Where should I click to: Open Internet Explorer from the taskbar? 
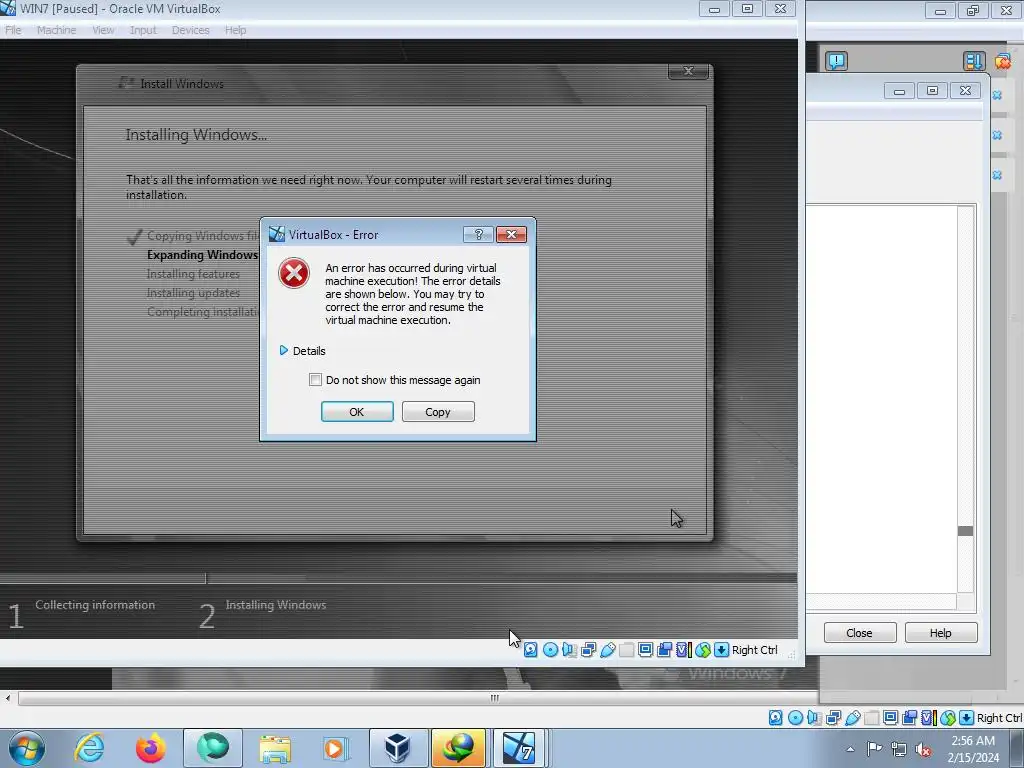[x=89, y=748]
